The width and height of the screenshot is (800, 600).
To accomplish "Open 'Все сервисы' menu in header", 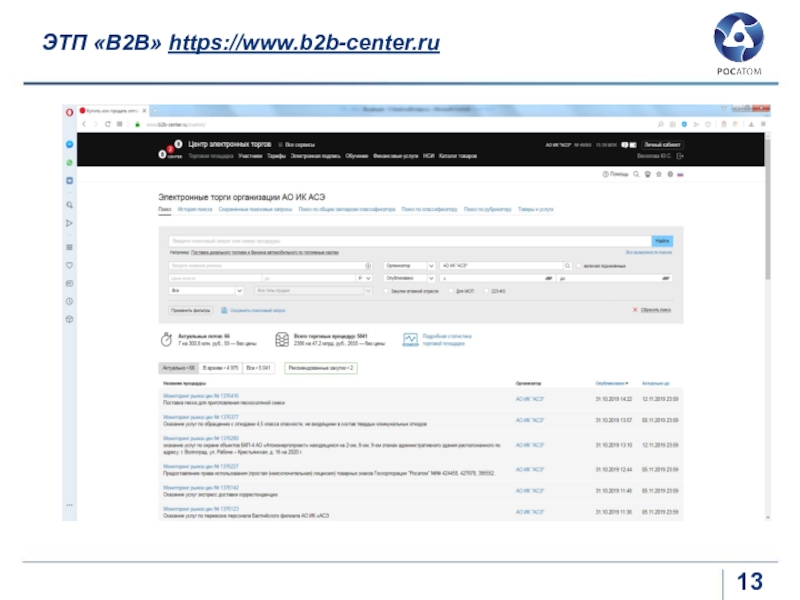I will pyautogui.click(x=296, y=145).
